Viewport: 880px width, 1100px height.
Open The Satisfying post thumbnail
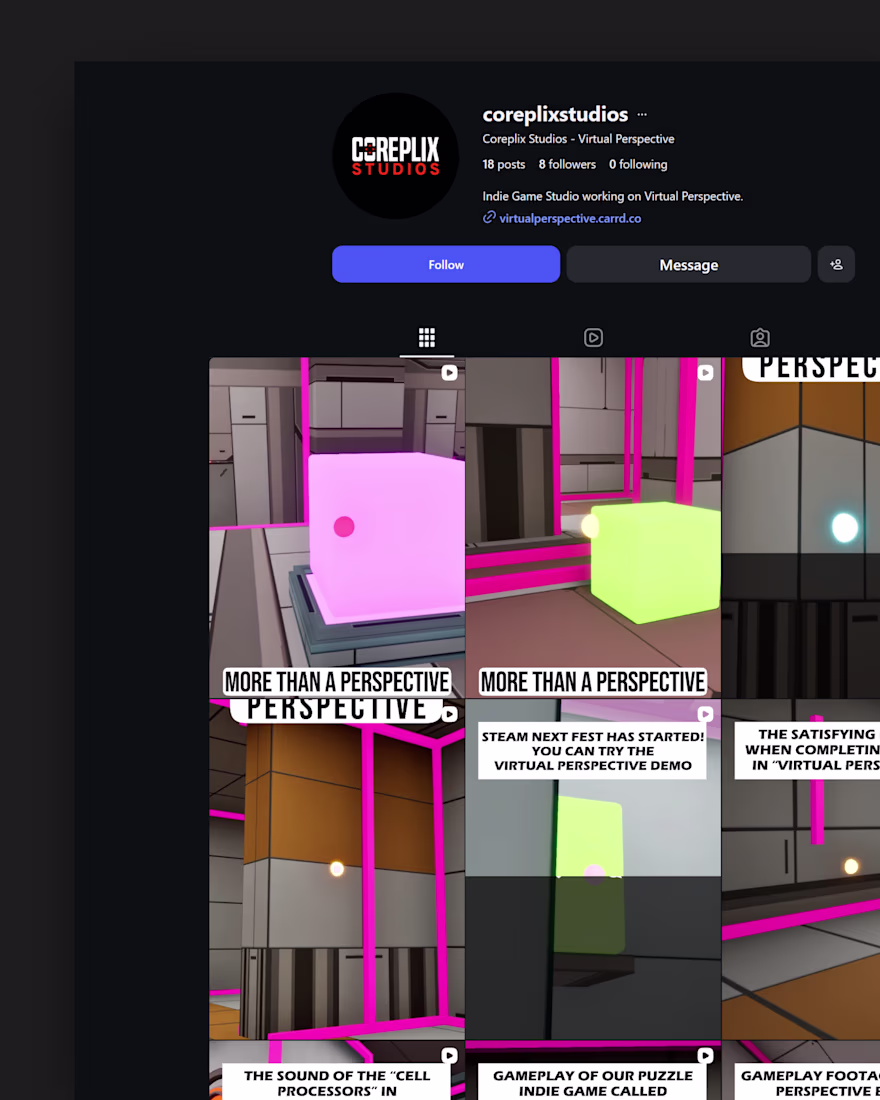coord(801,869)
